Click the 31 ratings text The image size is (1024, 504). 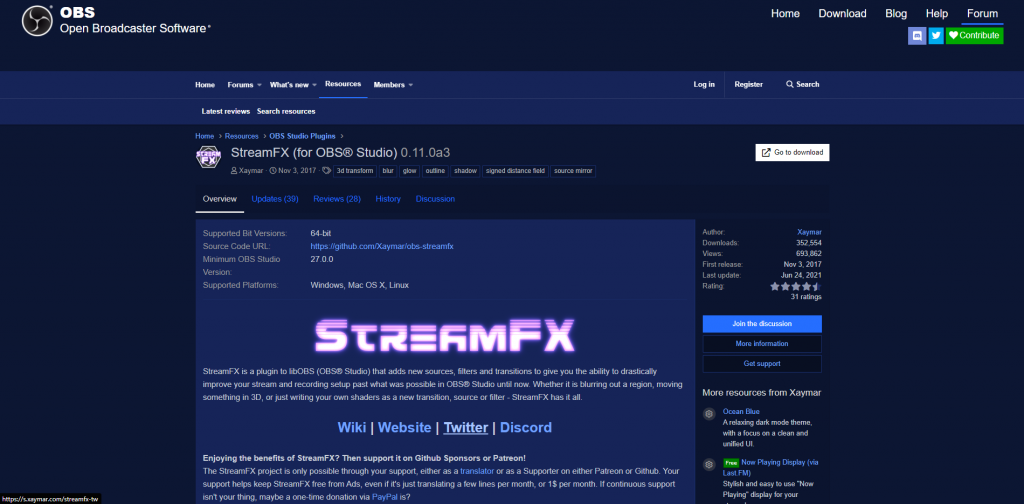(x=806, y=297)
